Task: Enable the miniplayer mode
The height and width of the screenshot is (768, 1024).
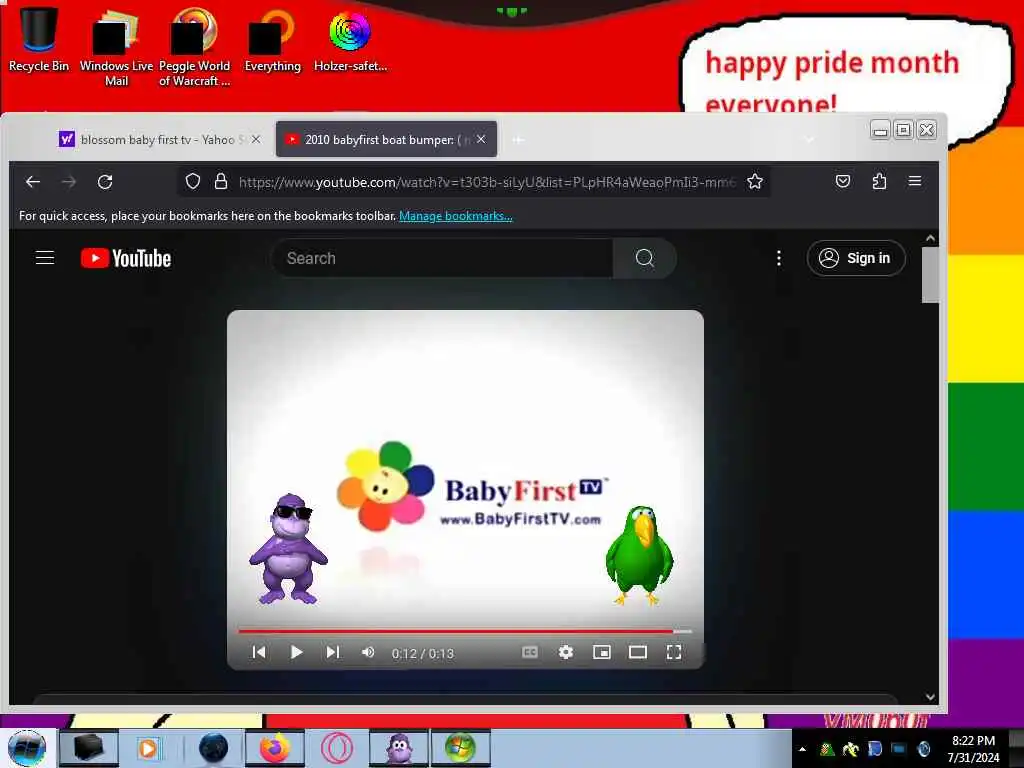Action: [x=601, y=652]
